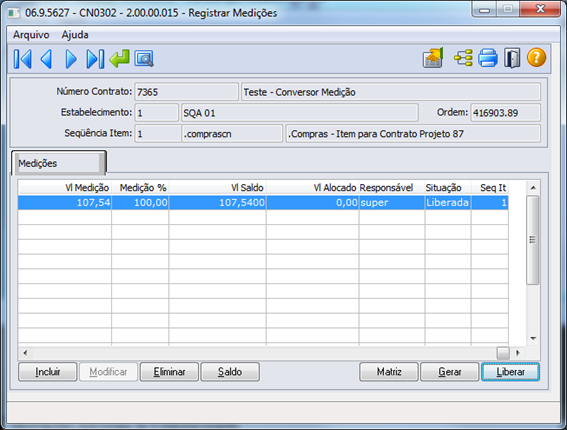Click the Vl Alocado column header
This screenshot has width=567, height=430.
click(x=312, y=188)
